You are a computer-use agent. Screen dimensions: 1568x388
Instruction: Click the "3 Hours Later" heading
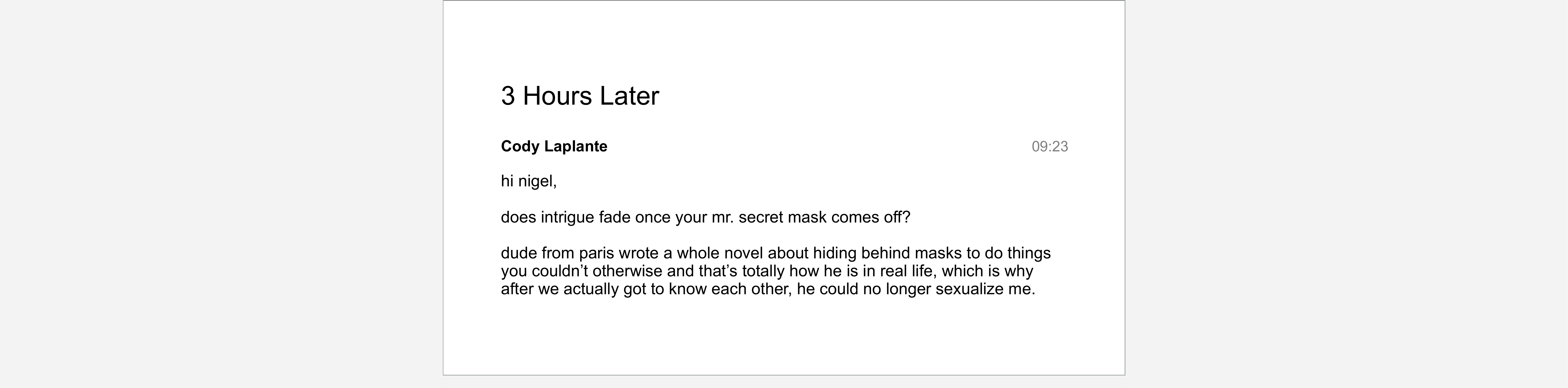[x=579, y=96]
